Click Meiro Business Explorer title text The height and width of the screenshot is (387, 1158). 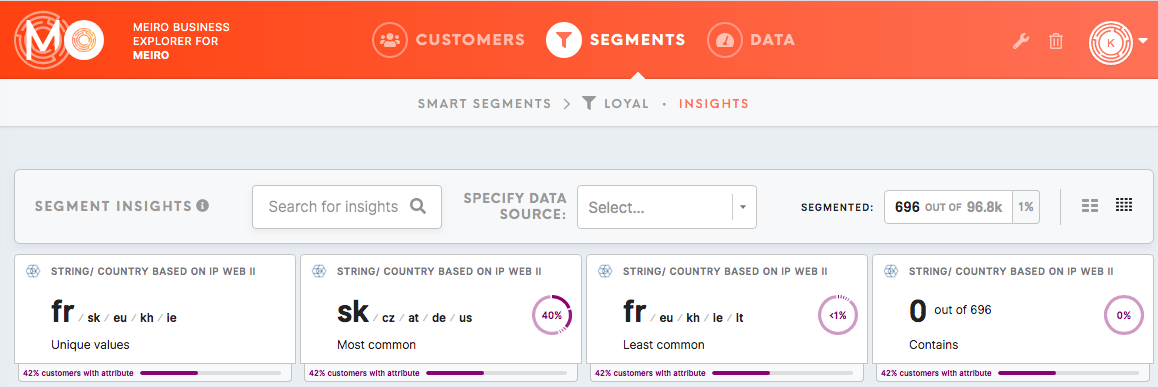pyautogui.click(x=181, y=41)
